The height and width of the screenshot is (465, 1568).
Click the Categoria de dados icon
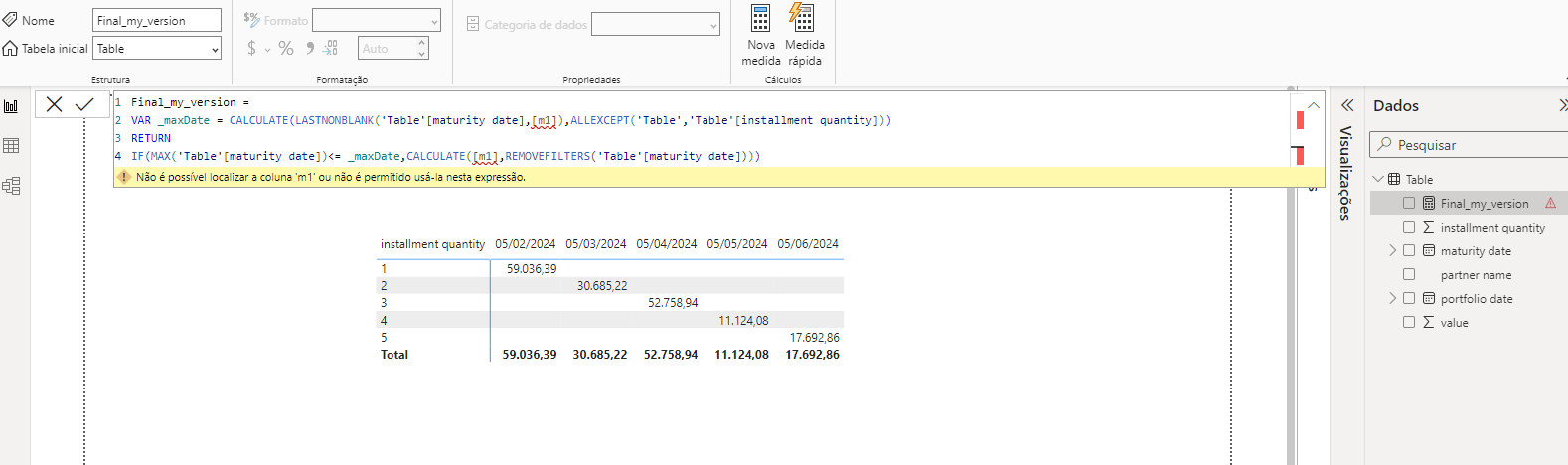point(473,24)
